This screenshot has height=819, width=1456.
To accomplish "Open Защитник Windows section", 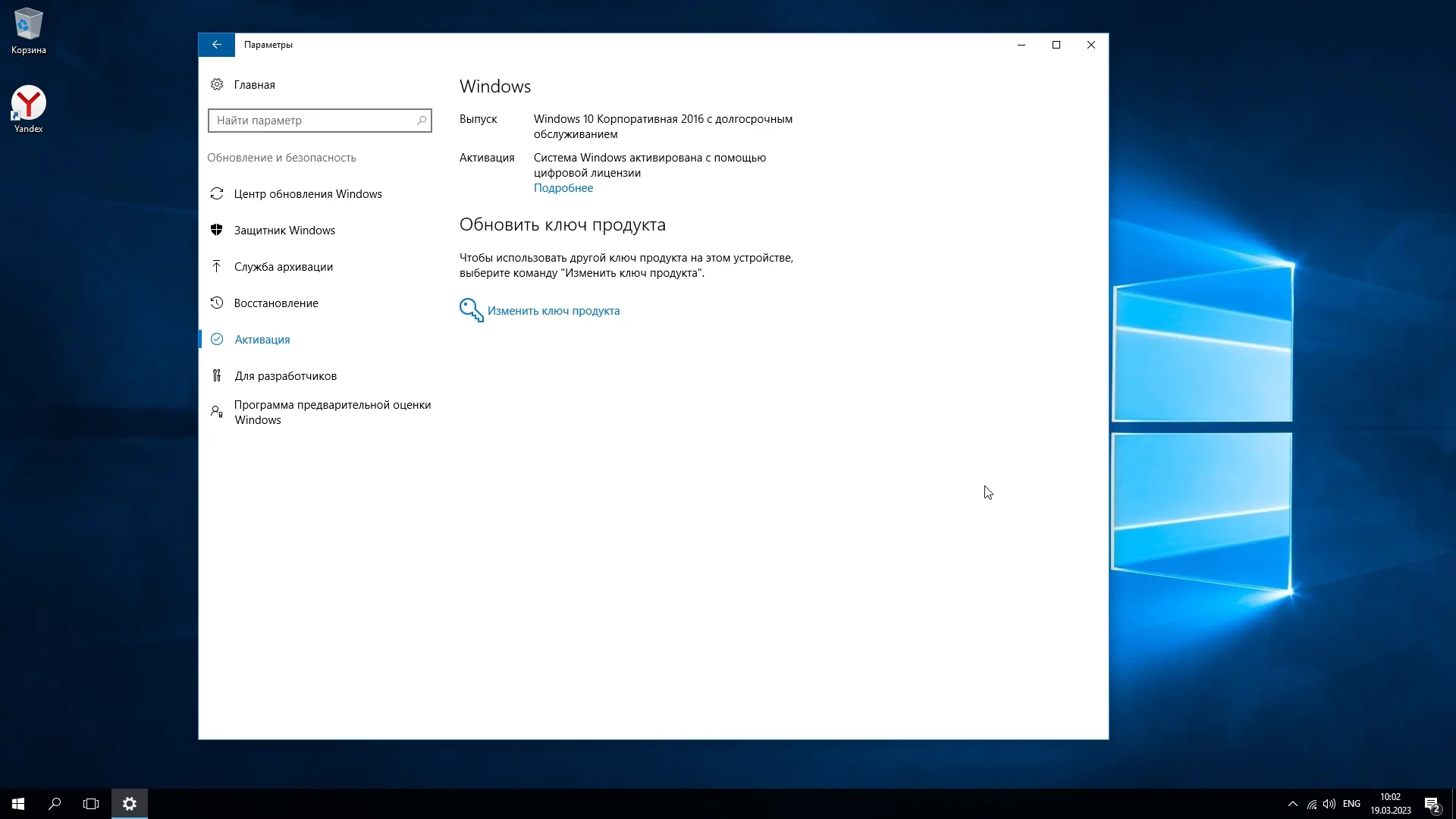I will pyautogui.click(x=284, y=231).
